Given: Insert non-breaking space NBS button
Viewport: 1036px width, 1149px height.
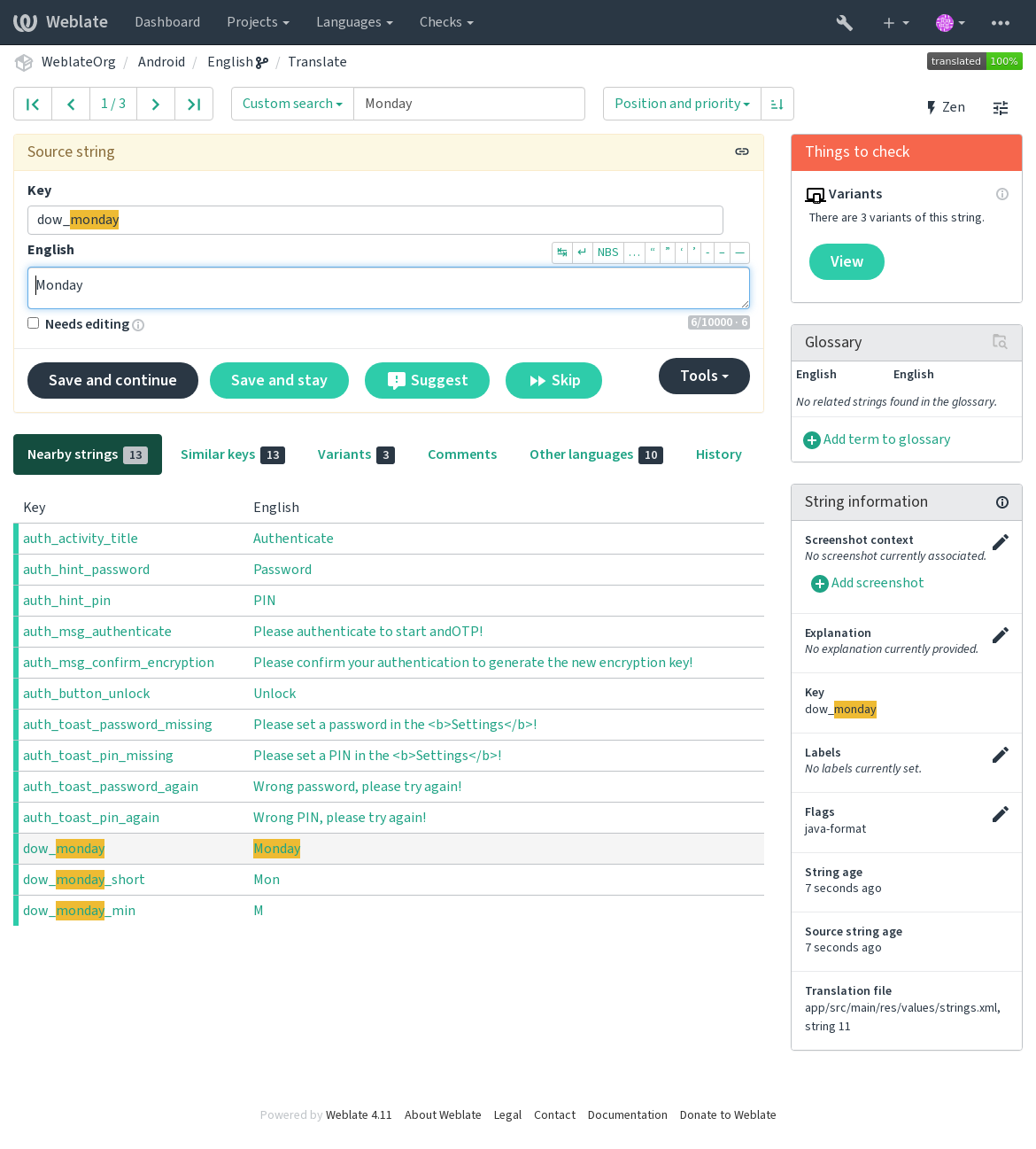Looking at the screenshot, I should tap(608, 252).
